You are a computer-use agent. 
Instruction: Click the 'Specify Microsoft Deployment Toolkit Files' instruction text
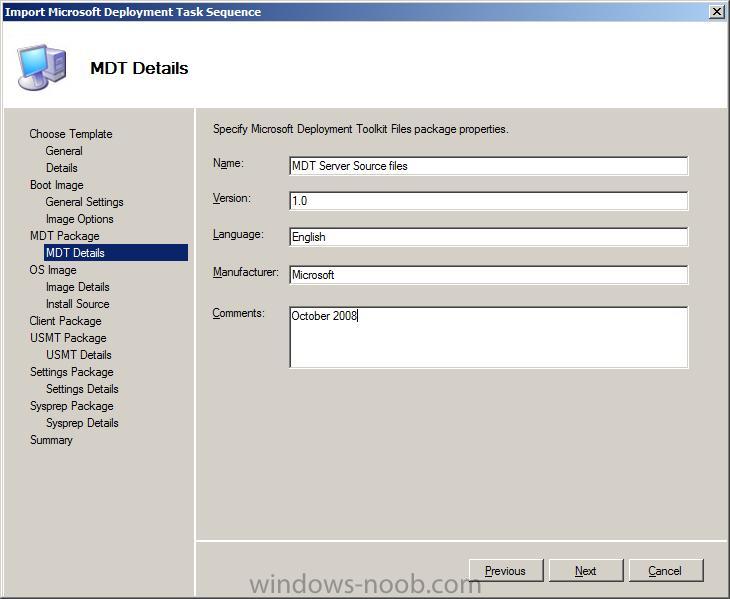[x=360, y=129]
